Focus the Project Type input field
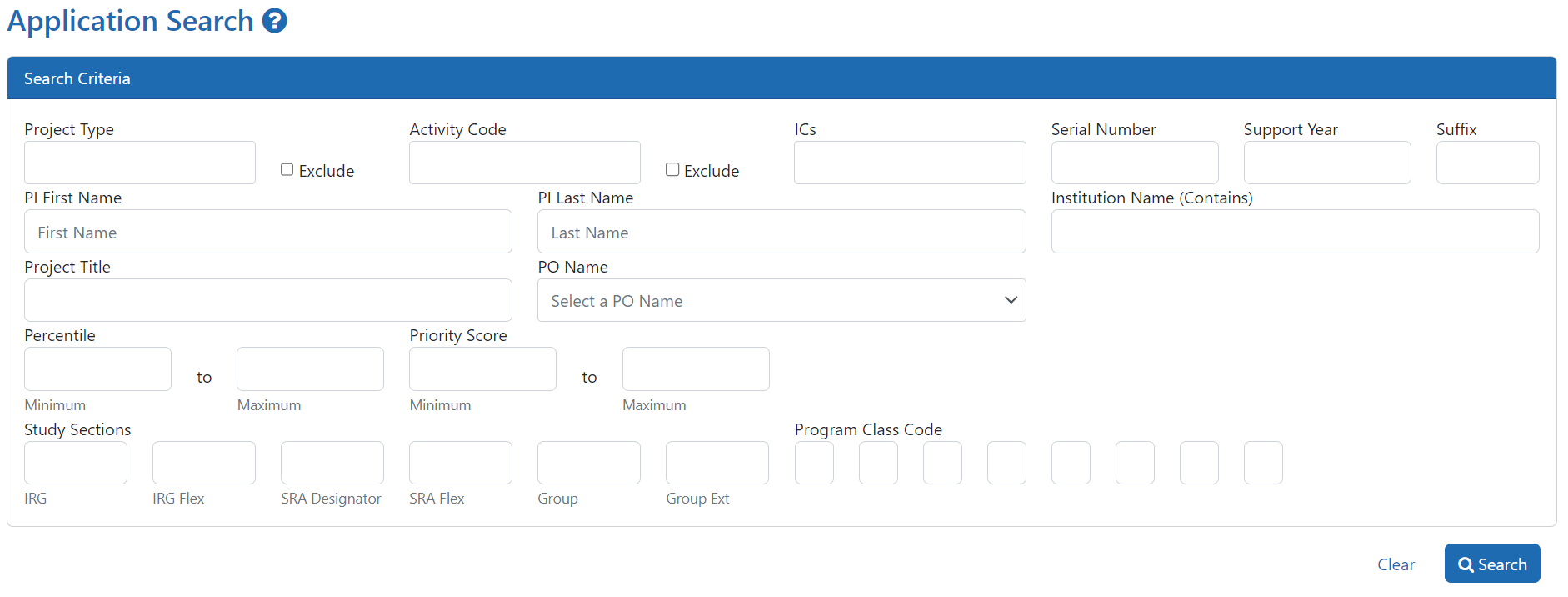This screenshot has height=597, width=1568. click(140, 163)
